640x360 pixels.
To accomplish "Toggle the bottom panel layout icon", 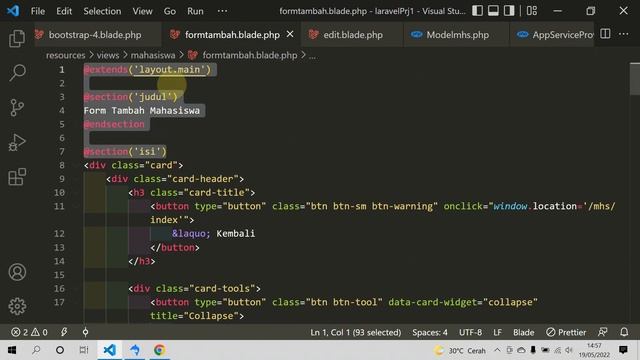I will pyautogui.click(x=493, y=11).
